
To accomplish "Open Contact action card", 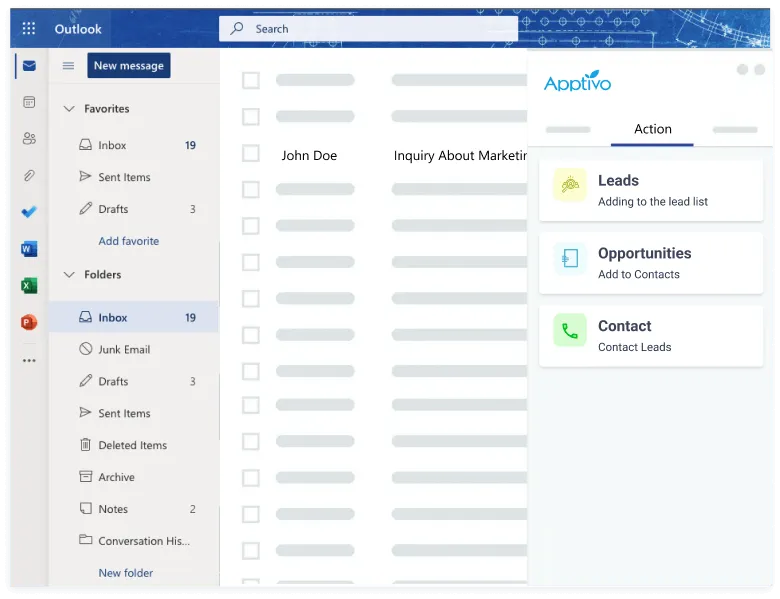I will [x=651, y=336].
